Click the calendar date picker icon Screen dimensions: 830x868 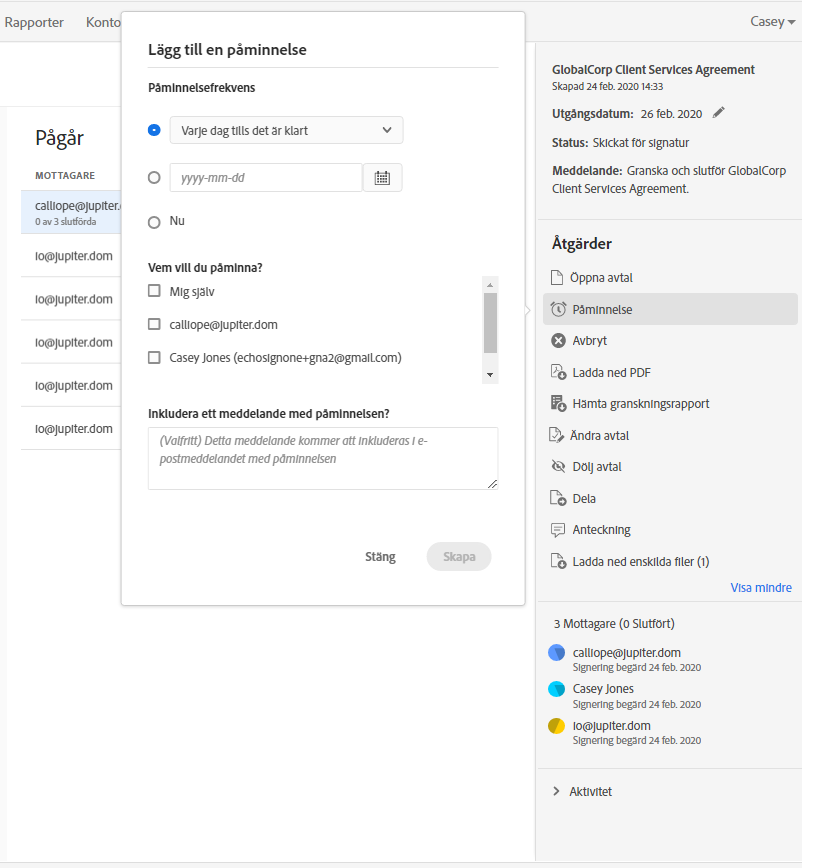[382, 178]
